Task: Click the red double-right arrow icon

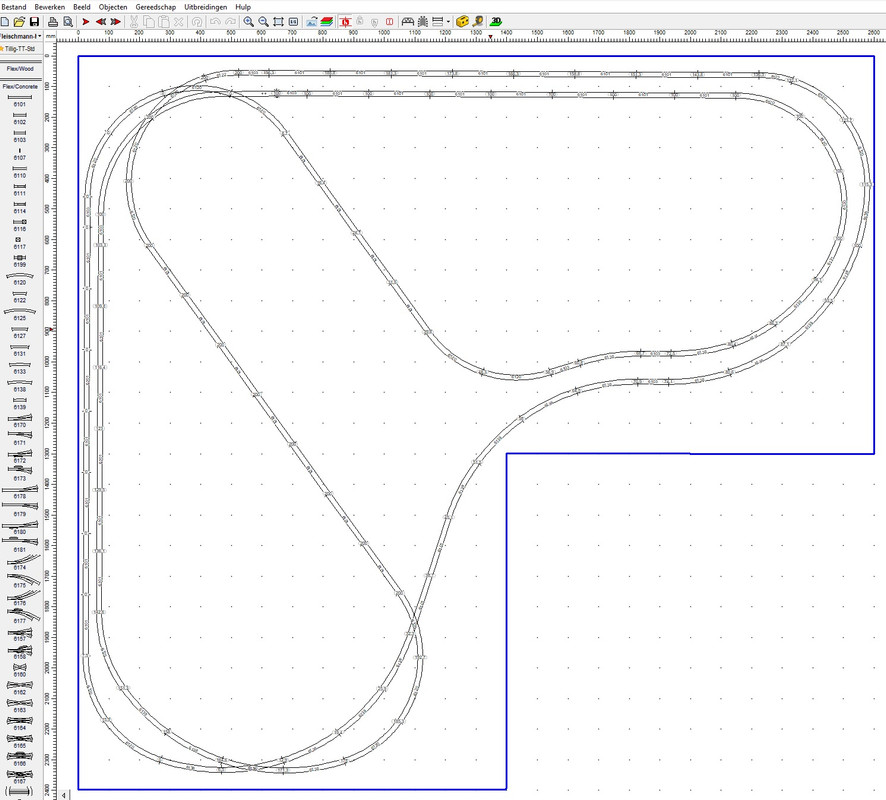Action: coord(115,21)
